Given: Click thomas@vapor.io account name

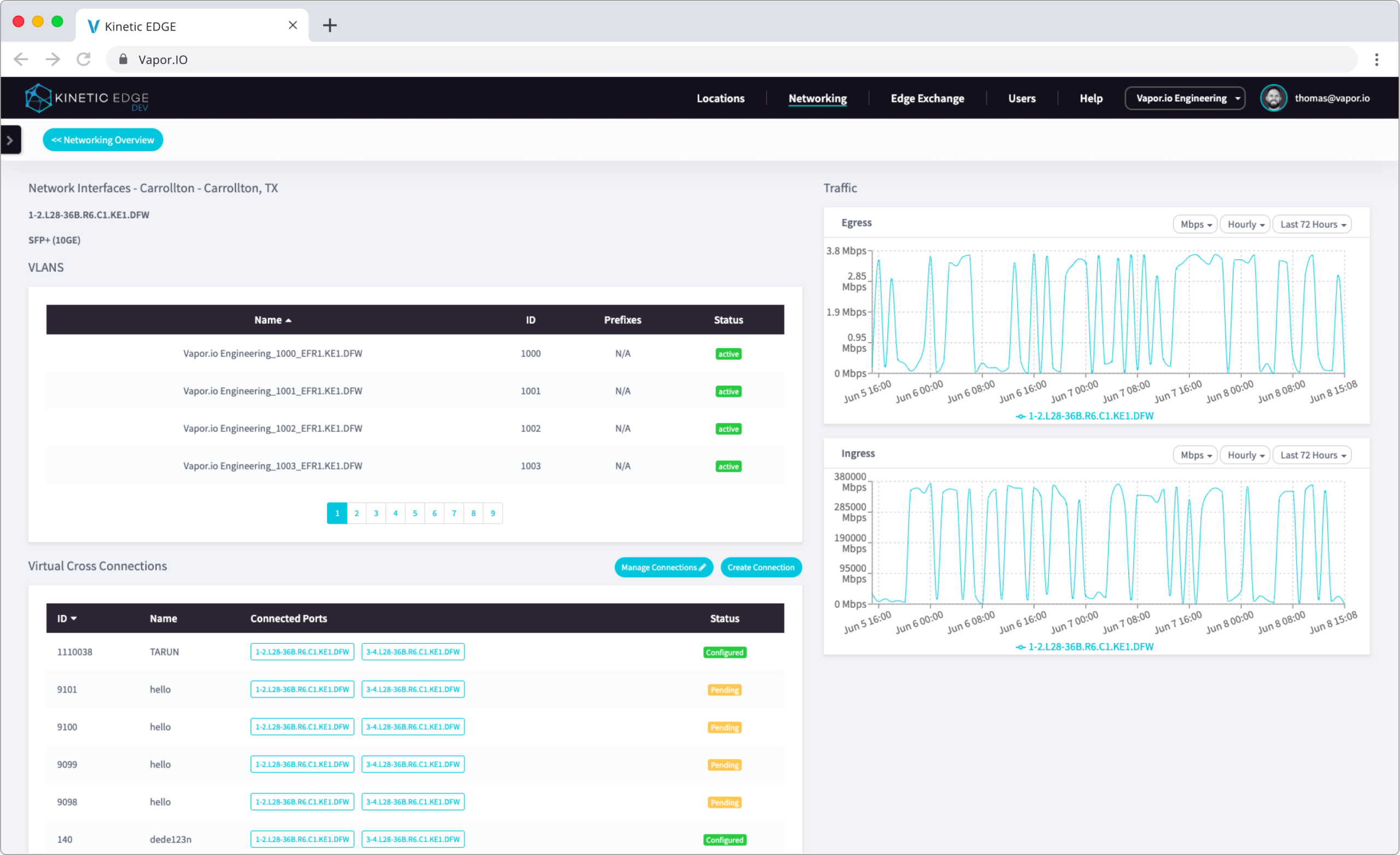Looking at the screenshot, I should [1332, 98].
